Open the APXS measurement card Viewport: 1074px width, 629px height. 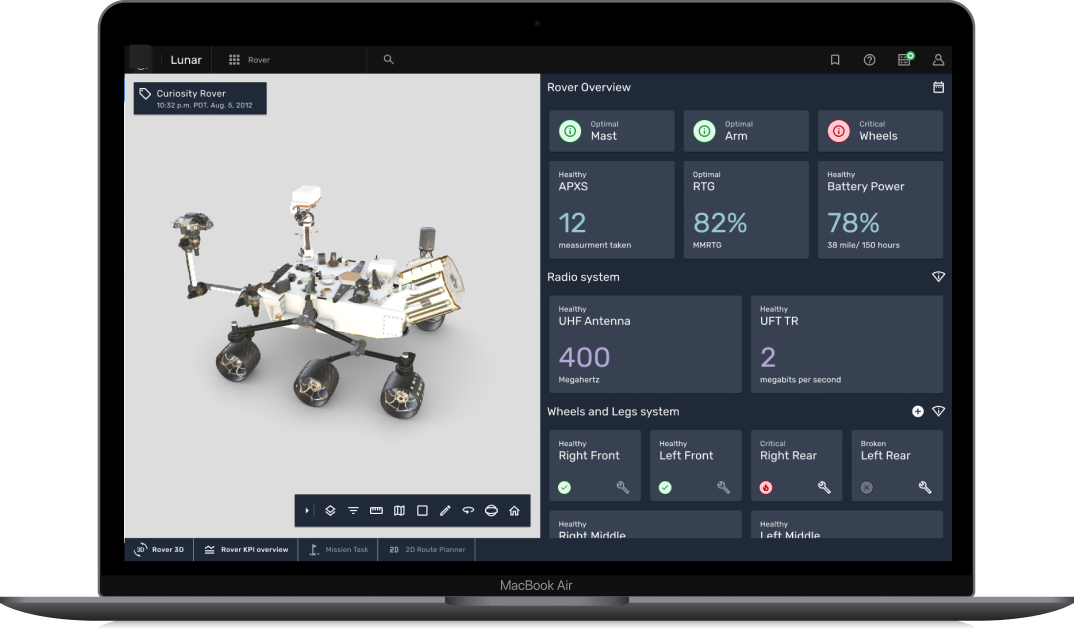(x=612, y=210)
